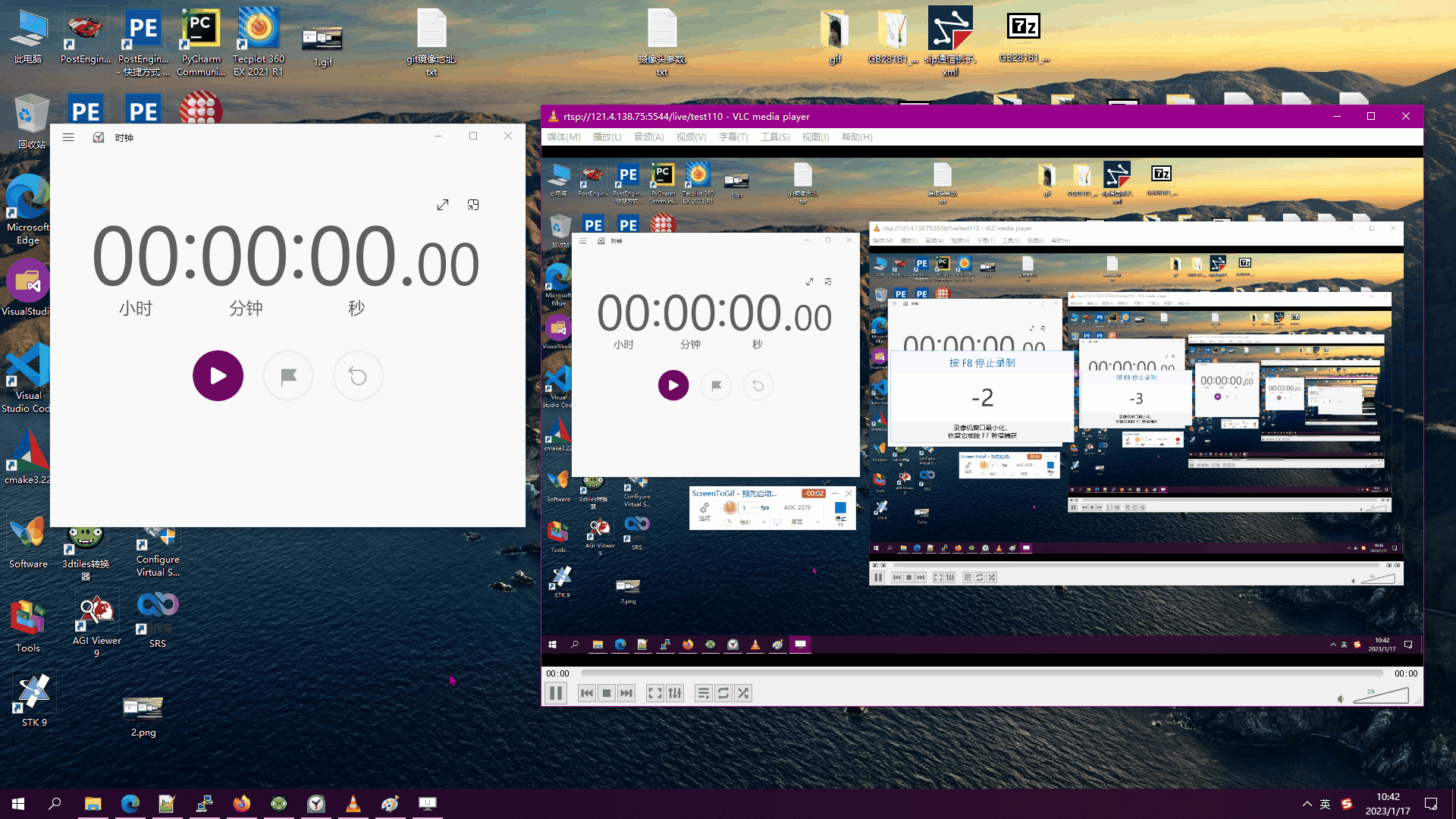
Task: Enable random shuffle in VLC
Action: [x=743, y=693]
